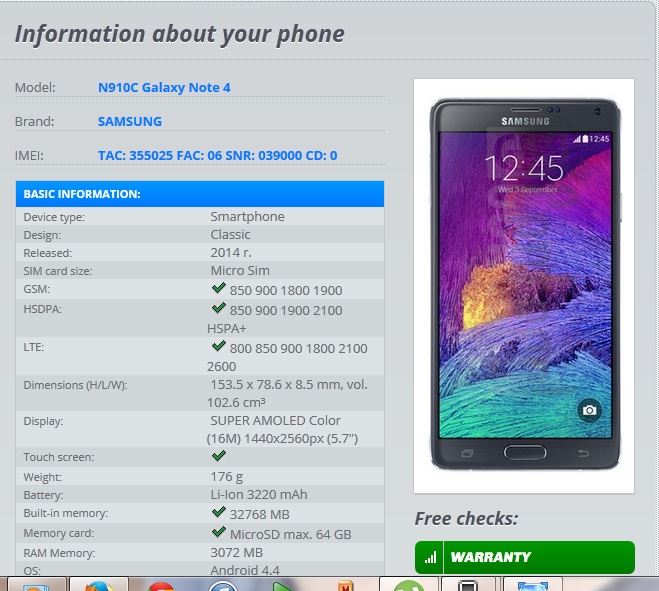Open the SAMSUNG brand link

coord(130,121)
